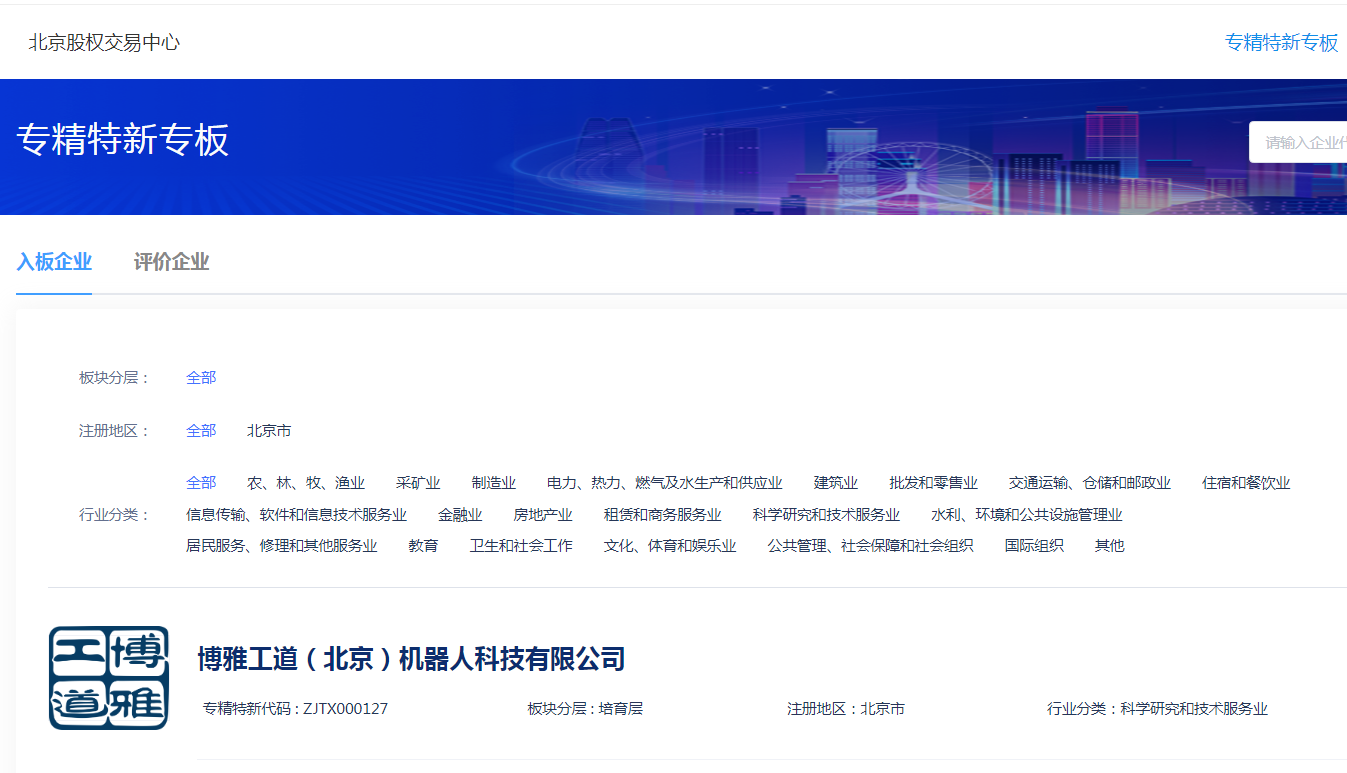This screenshot has width=1347, height=773.
Task: Switch to the 评价企业 tab
Action: click(x=171, y=262)
